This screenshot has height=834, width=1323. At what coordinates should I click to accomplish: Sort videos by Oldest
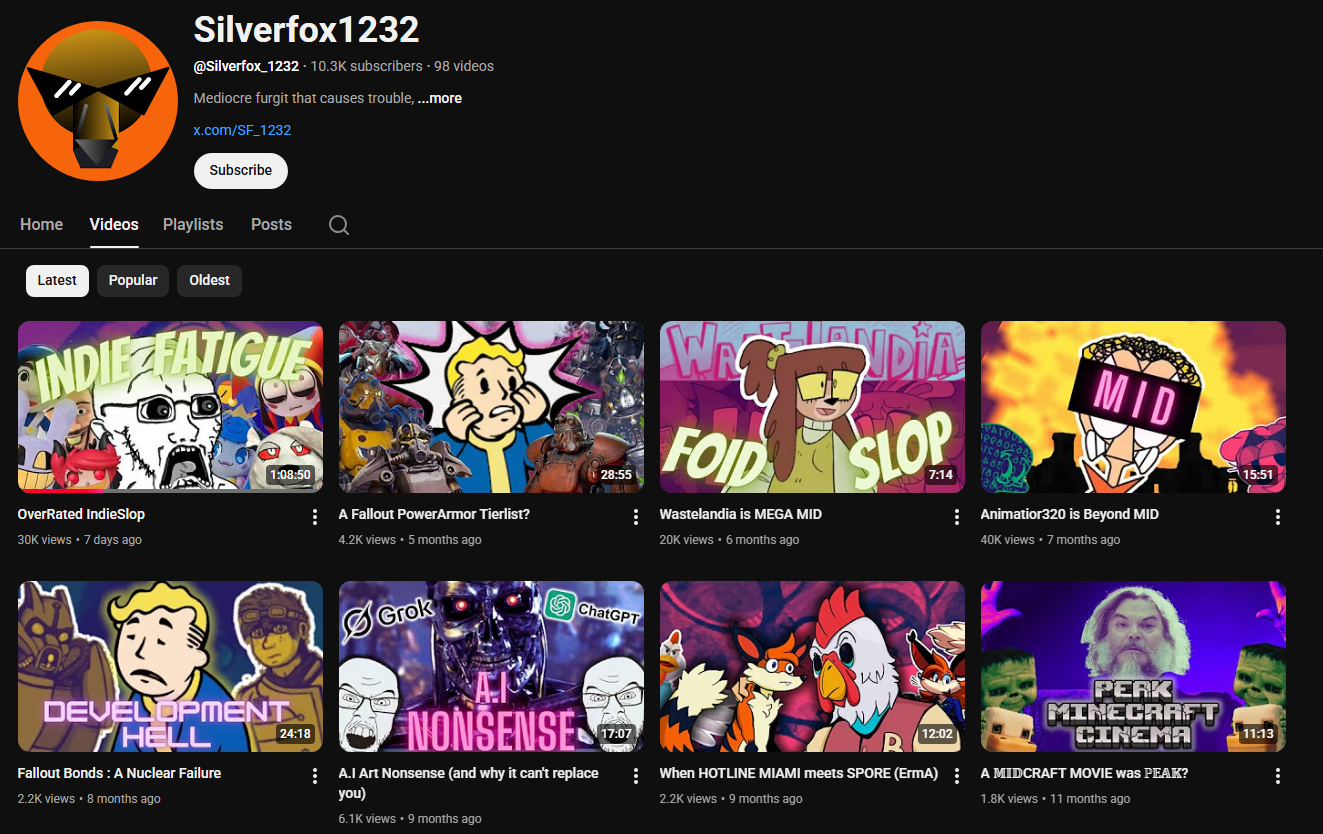(x=209, y=281)
